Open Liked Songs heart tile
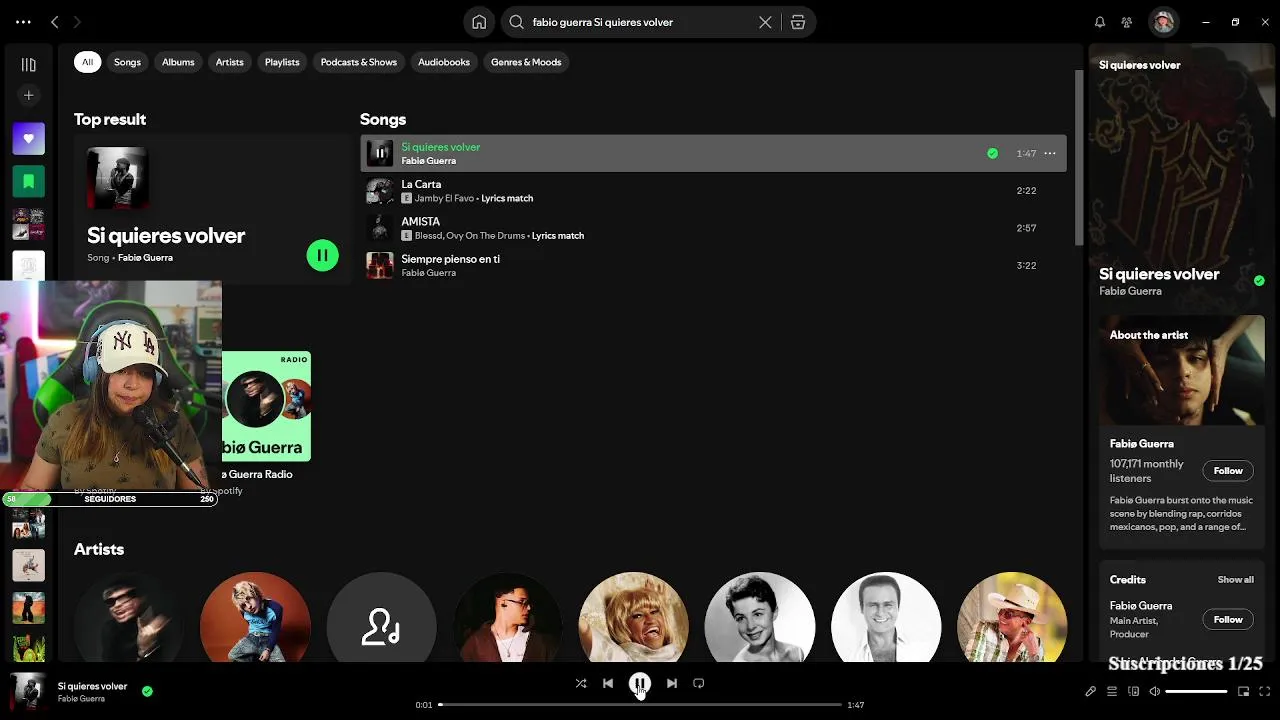This screenshot has height=720, width=1280. 28,139
